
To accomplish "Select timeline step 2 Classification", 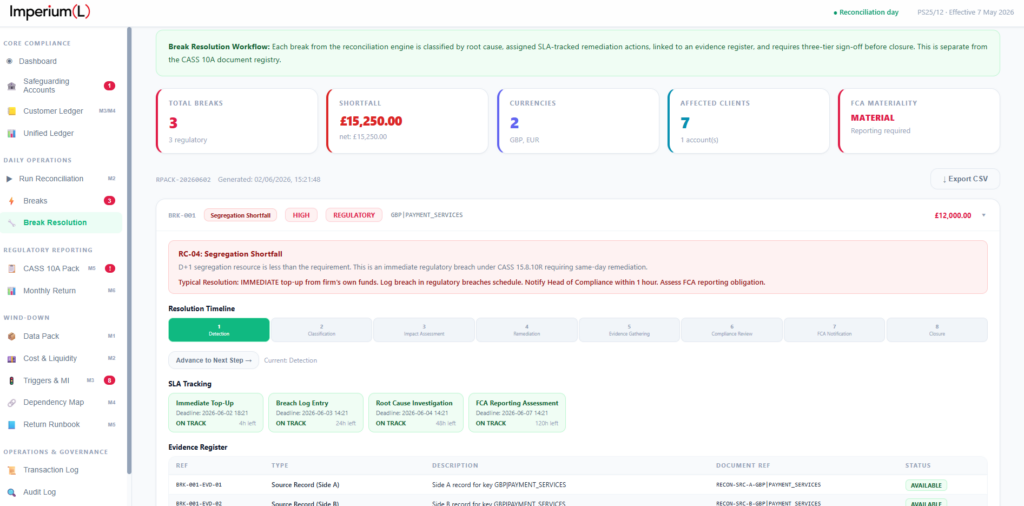I will (x=321, y=330).
